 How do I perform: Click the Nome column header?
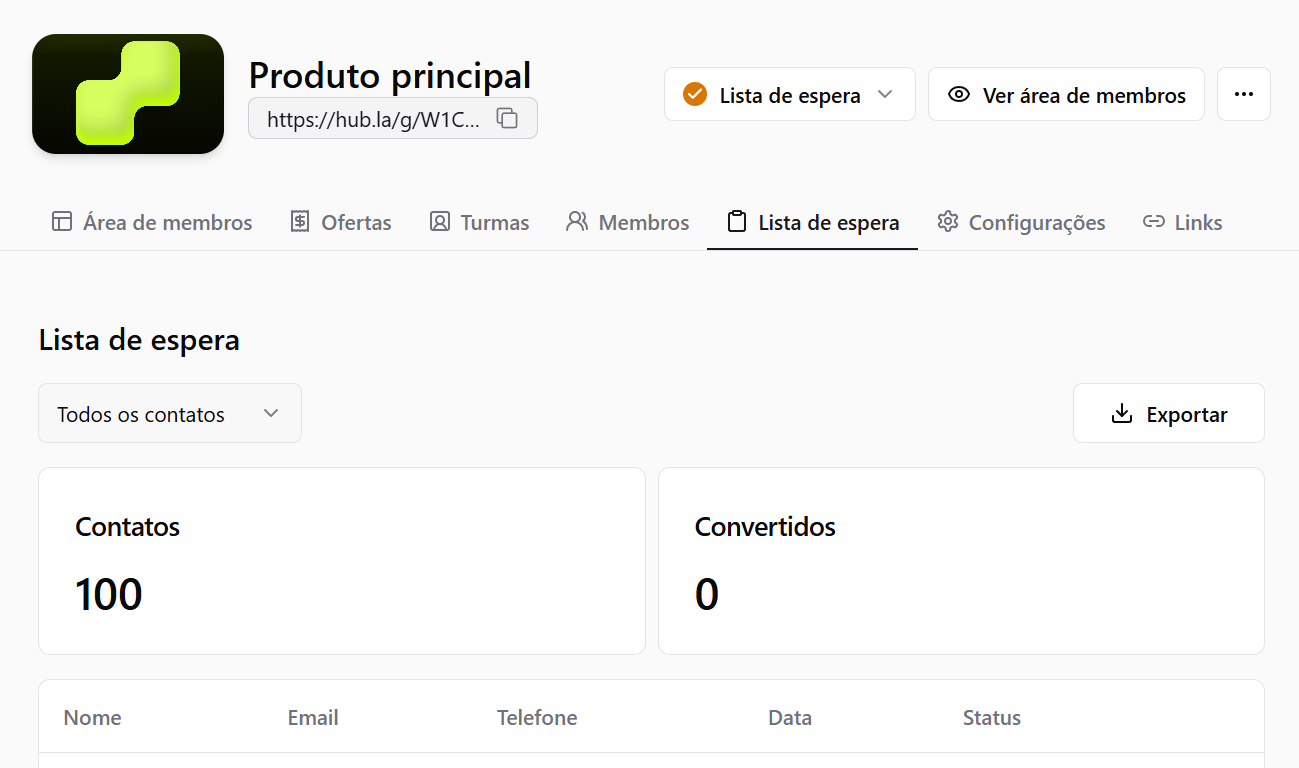[x=93, y=718]
